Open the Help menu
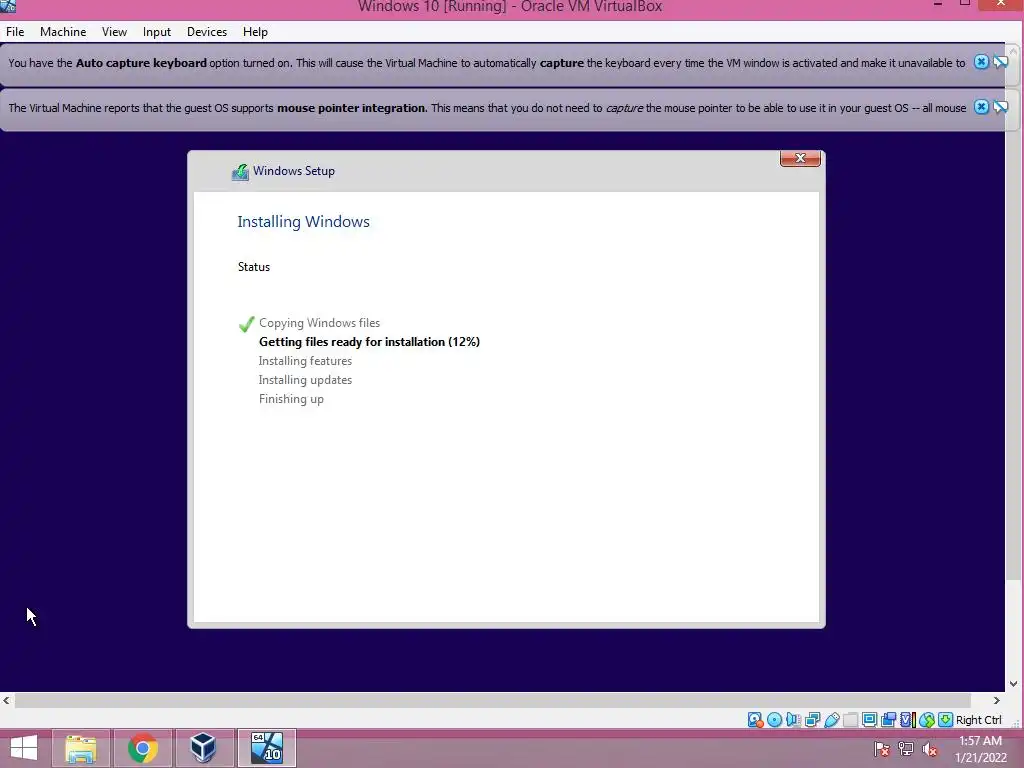The image size is (1024, 768). pyautogui.click(x=255, y=31)
